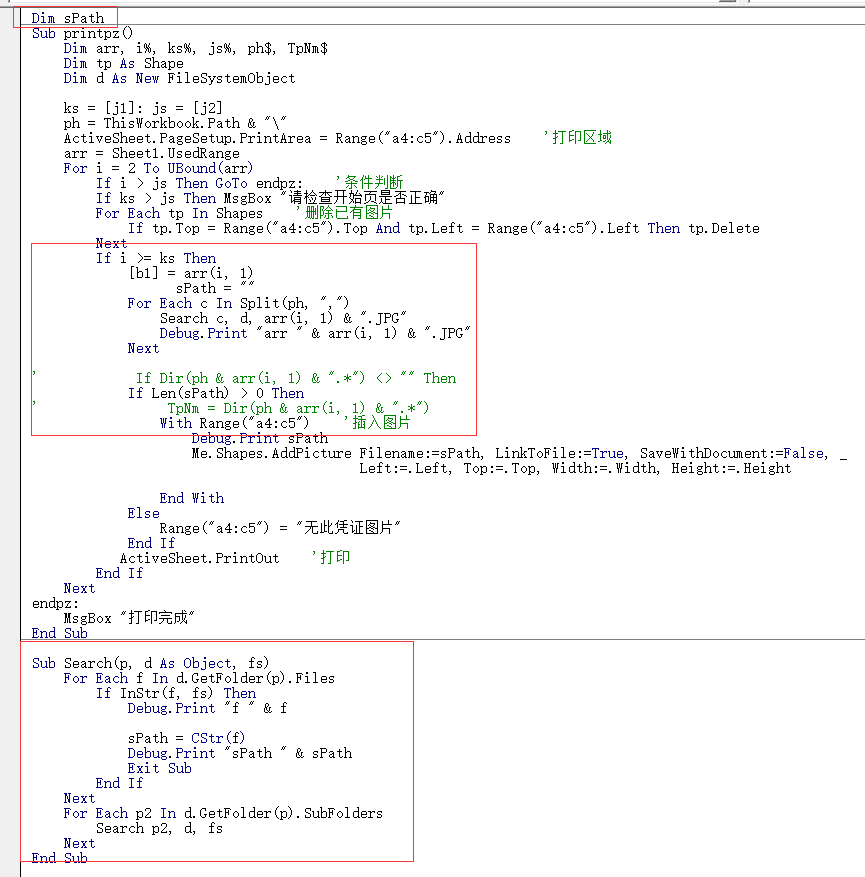
Task: Click 'For i = 2 To UBound(arr)' line
Action: 158,168
